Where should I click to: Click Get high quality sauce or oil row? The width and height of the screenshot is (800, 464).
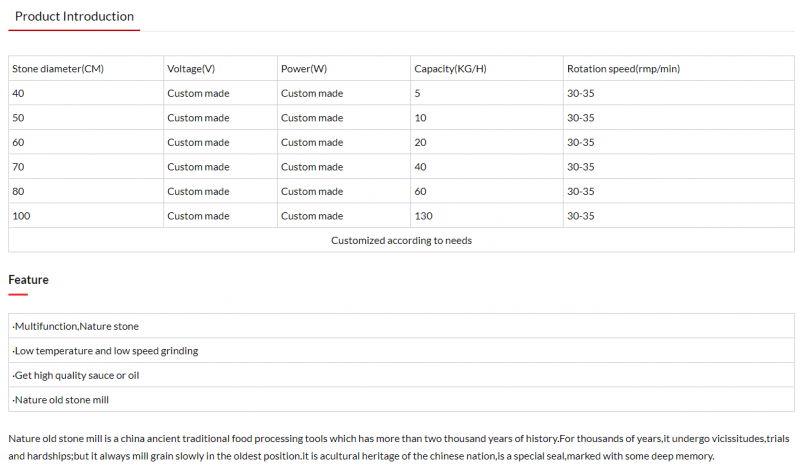76,375
